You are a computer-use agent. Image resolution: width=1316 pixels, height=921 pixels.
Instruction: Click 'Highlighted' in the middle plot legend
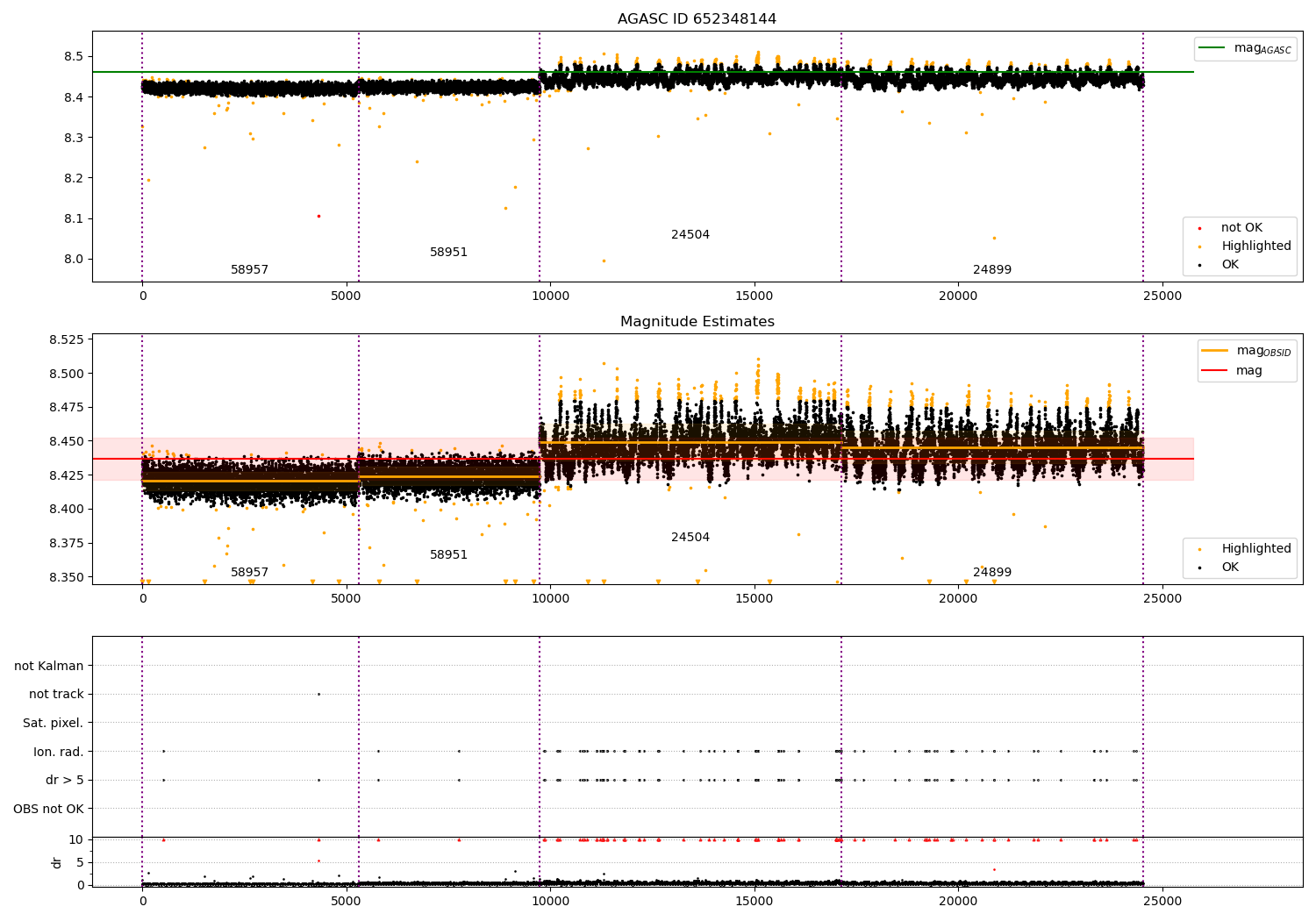click(x=1255, y=549)
